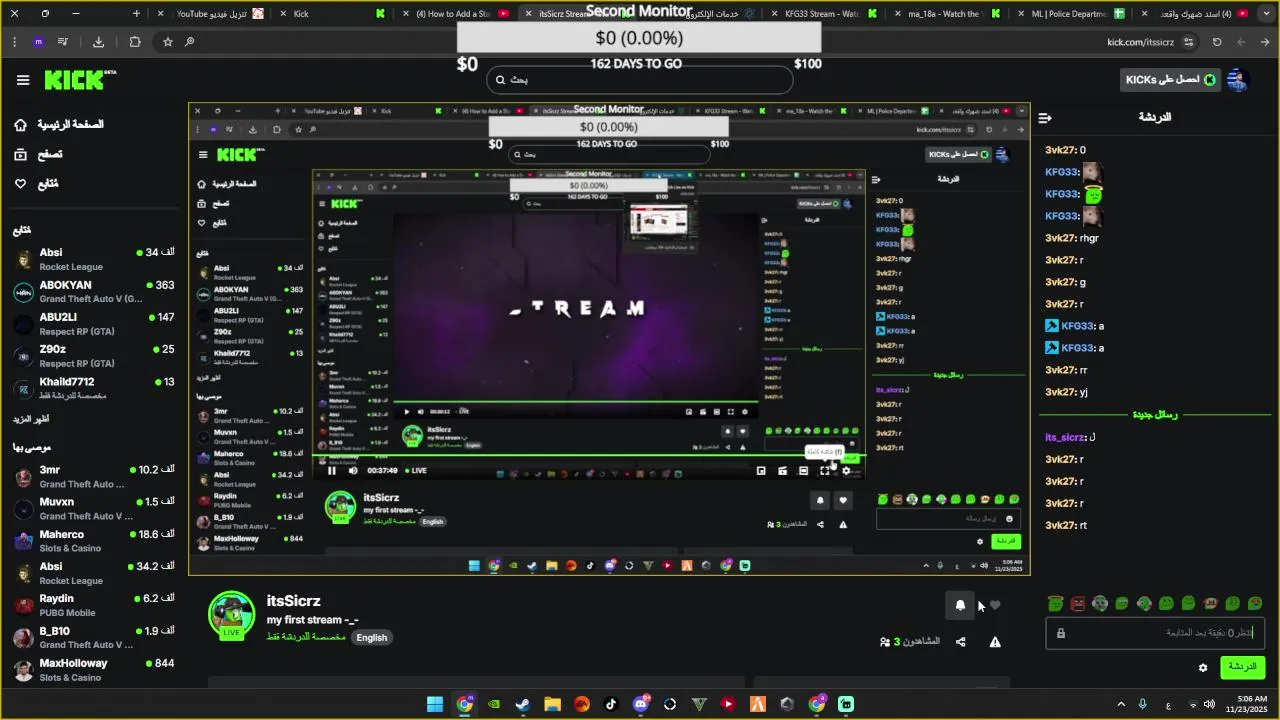Pick the red angry emote above the chat input
Image resolution: width=1280 pixels, height=720 pixels.
point(1078,603)
